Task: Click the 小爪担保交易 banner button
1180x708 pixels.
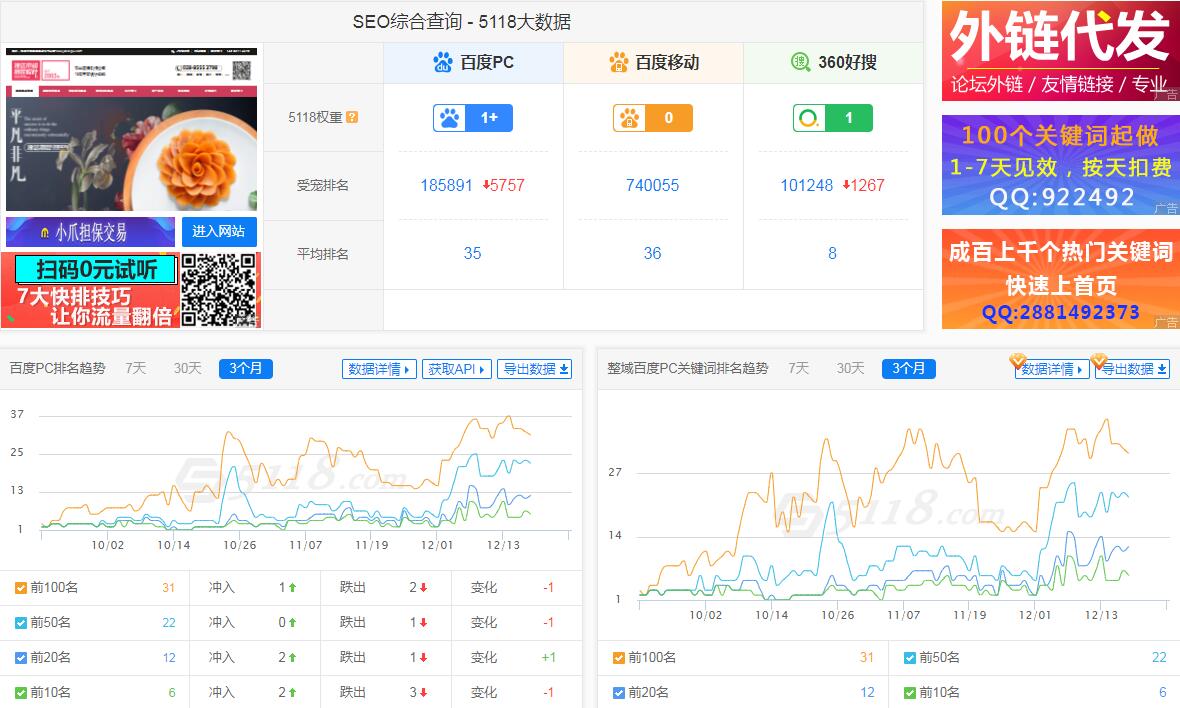Action: [90, 232]
